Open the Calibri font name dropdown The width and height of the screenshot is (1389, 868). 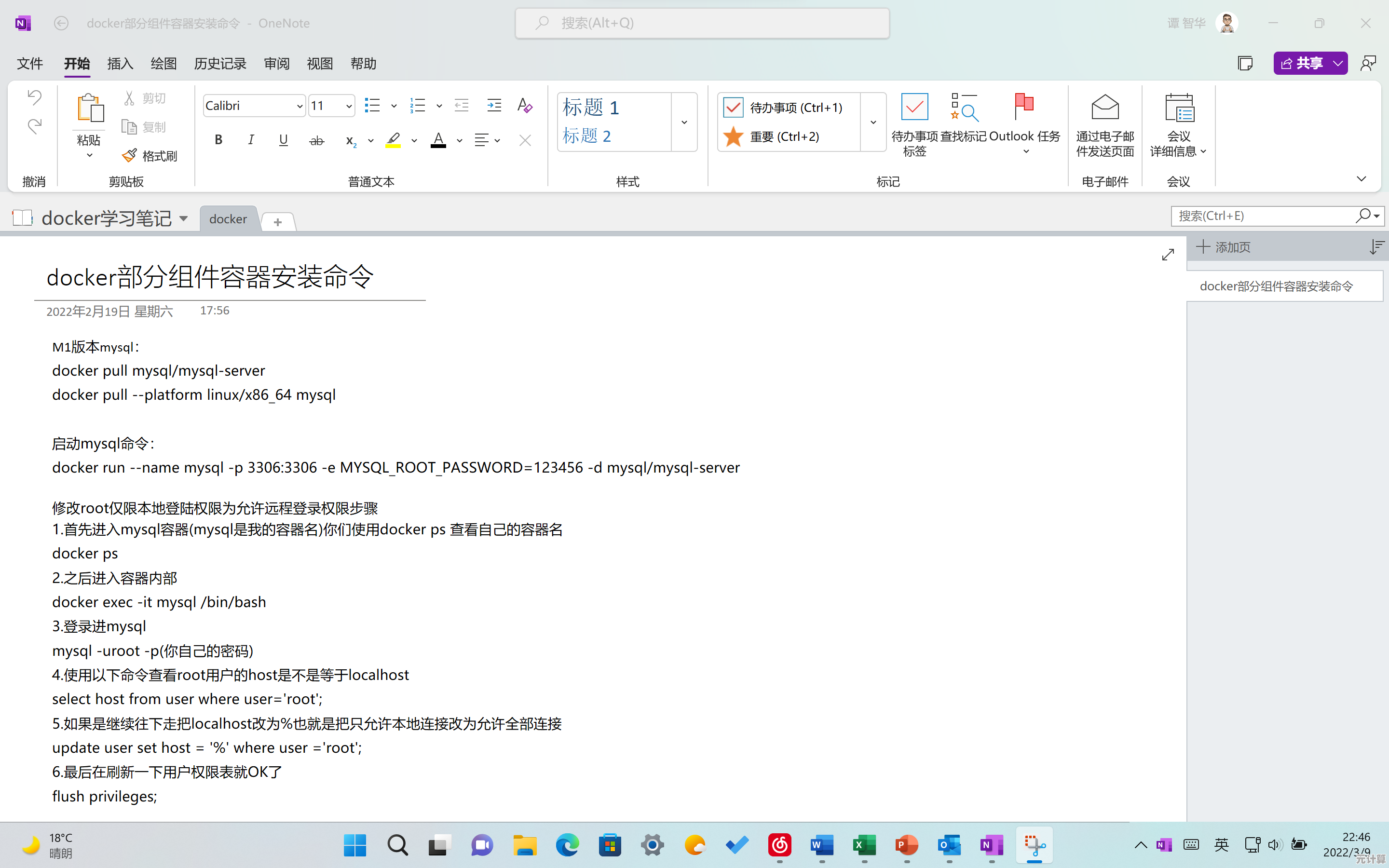click(299, 106)
